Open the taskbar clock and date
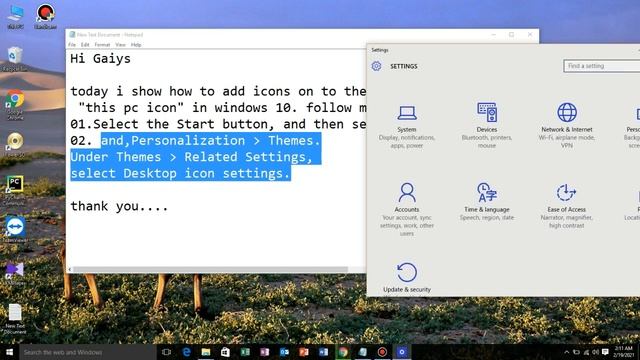 (624, 352)
